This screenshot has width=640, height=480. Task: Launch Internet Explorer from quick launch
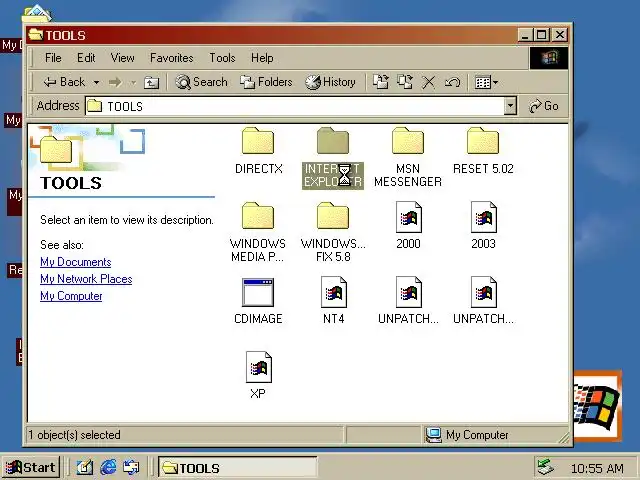[108, 467]
